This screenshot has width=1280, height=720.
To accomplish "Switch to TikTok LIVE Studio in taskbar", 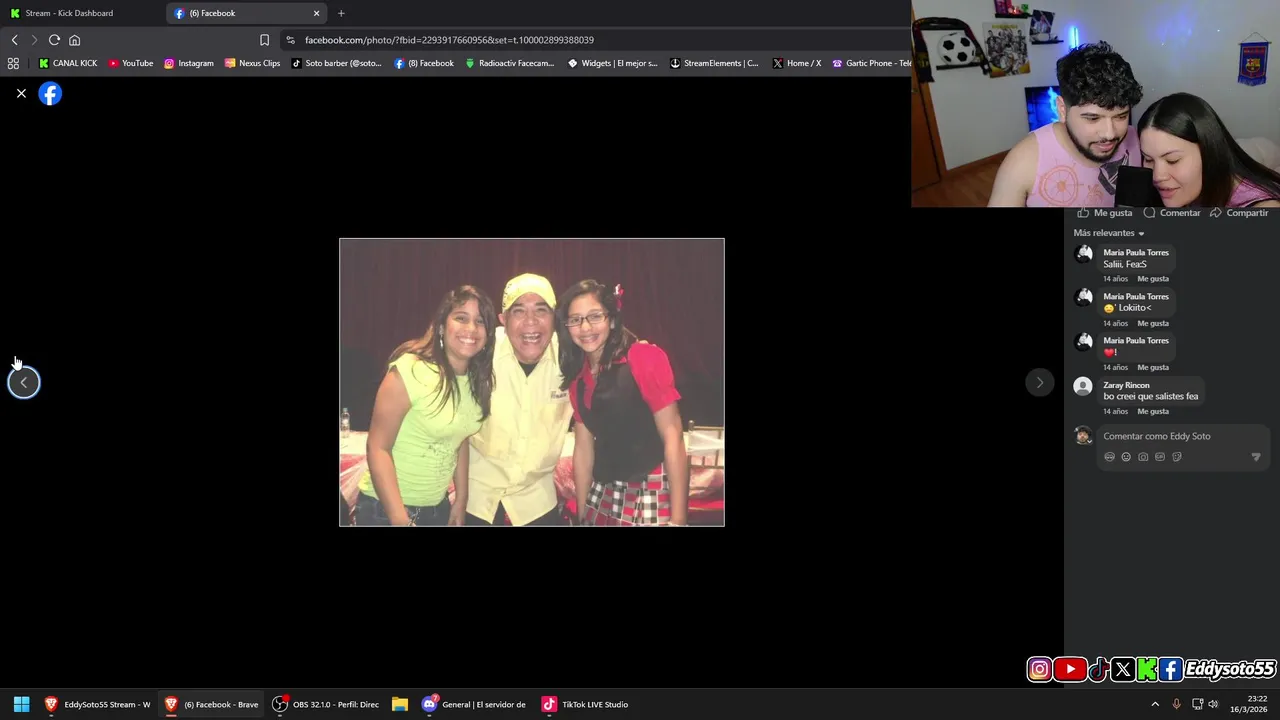I will 586,704.
